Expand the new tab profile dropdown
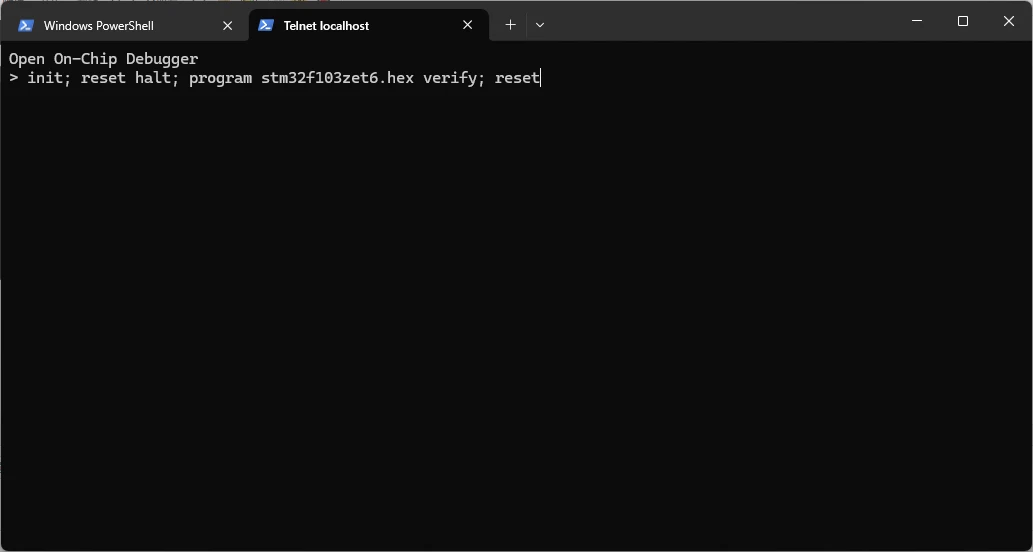Image resolution: width=1033 pixels, height=552 pixels. point(540,25)
